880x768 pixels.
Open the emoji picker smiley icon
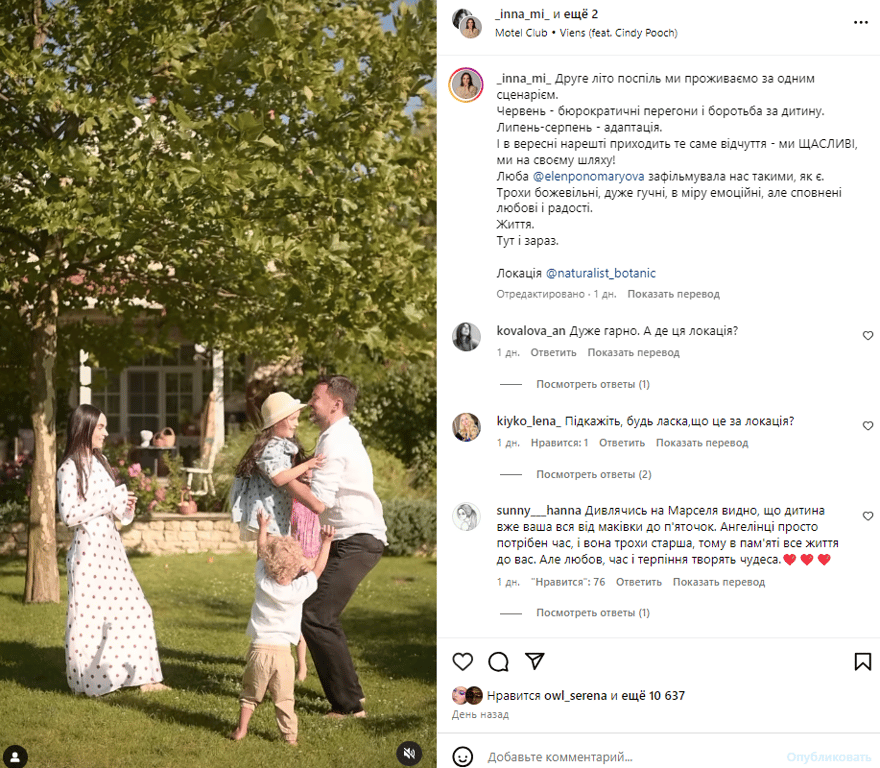pos(462,757)
